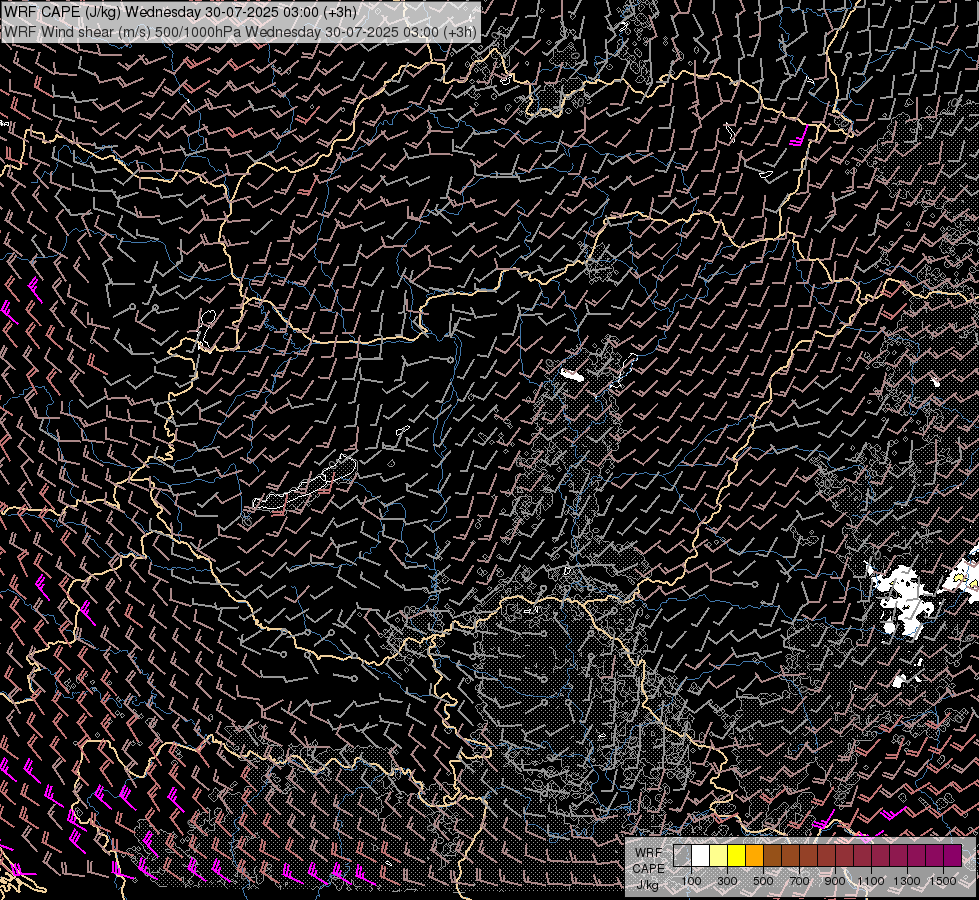Screen dimensions: 979x900
Task: Click the 900 legend value
Action: click(x=835, y=881)
